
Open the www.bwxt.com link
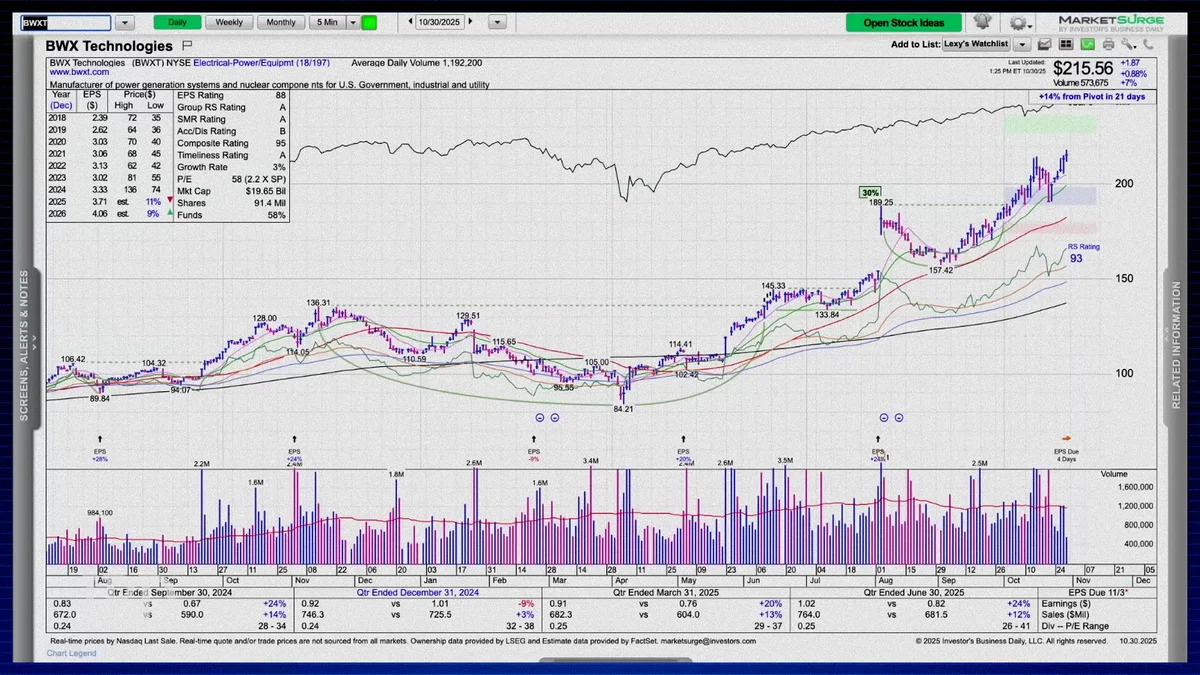79,73
